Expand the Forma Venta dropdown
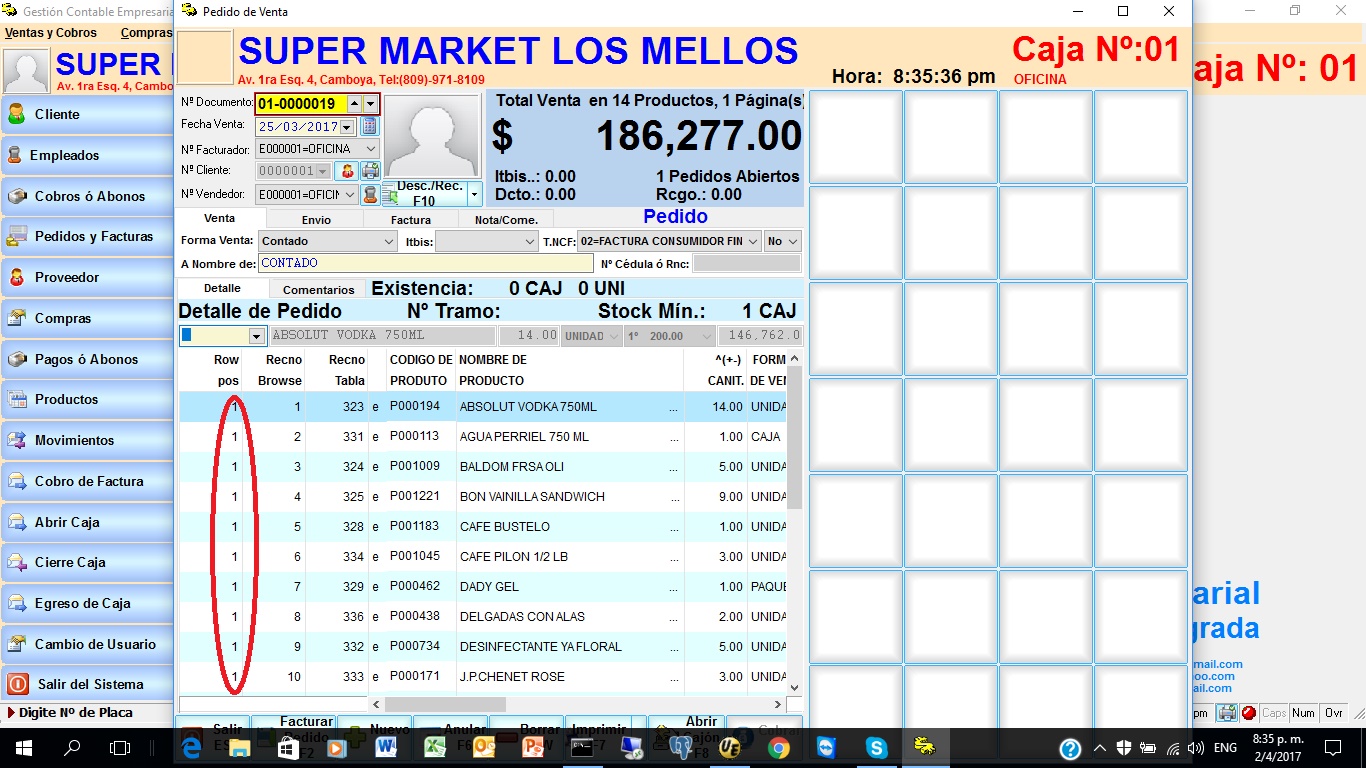 389,242
